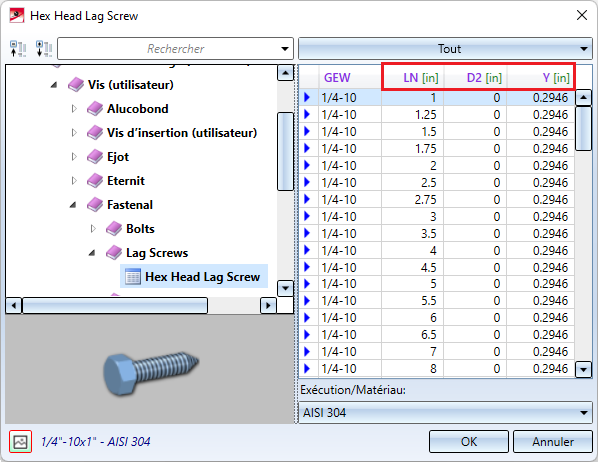Select the Bolts catalog book icon
Viewport: 598px width, 462px height.
click(x=114, y=229)
